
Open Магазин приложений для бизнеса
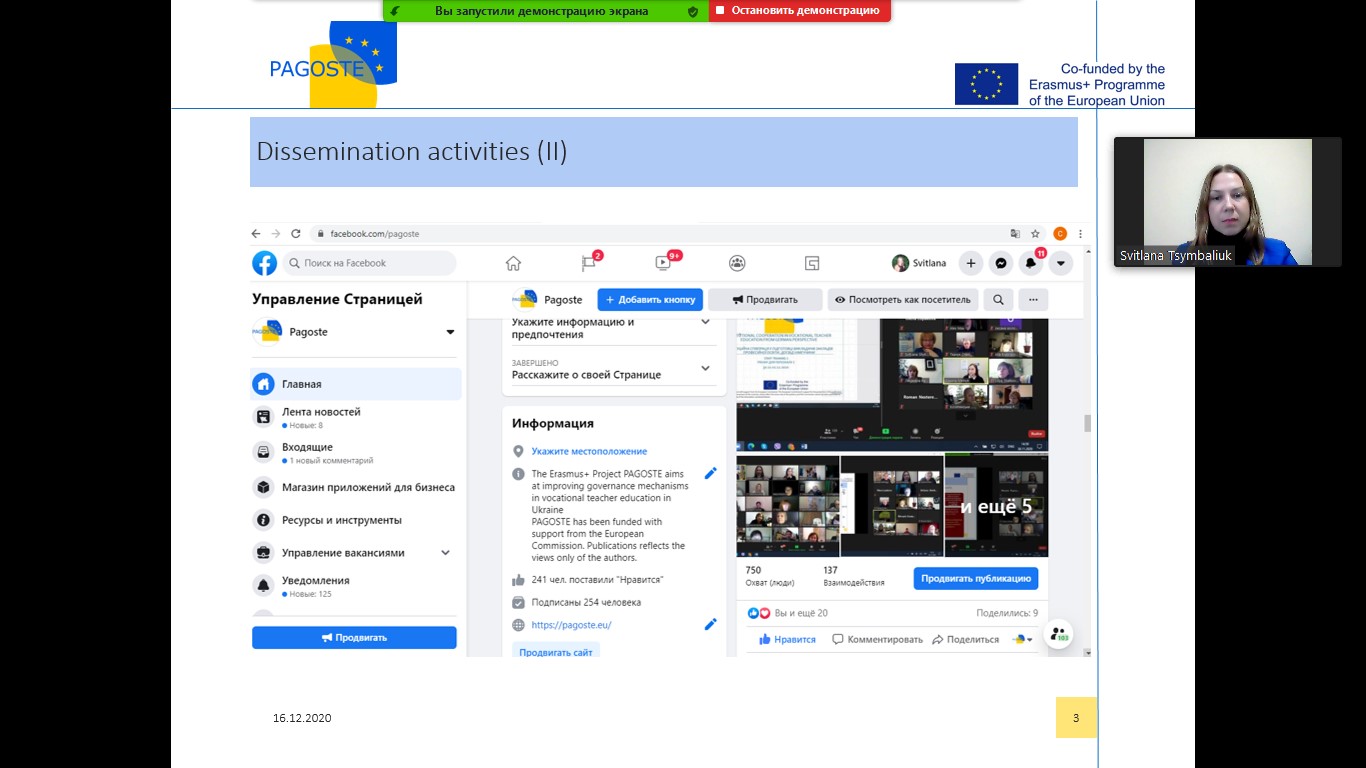(355, 488)
